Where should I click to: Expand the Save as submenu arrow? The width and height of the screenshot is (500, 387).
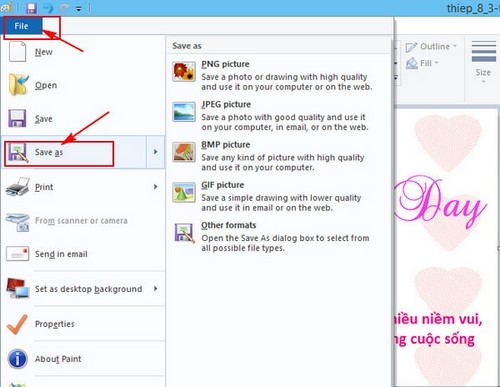pos(156,152)
